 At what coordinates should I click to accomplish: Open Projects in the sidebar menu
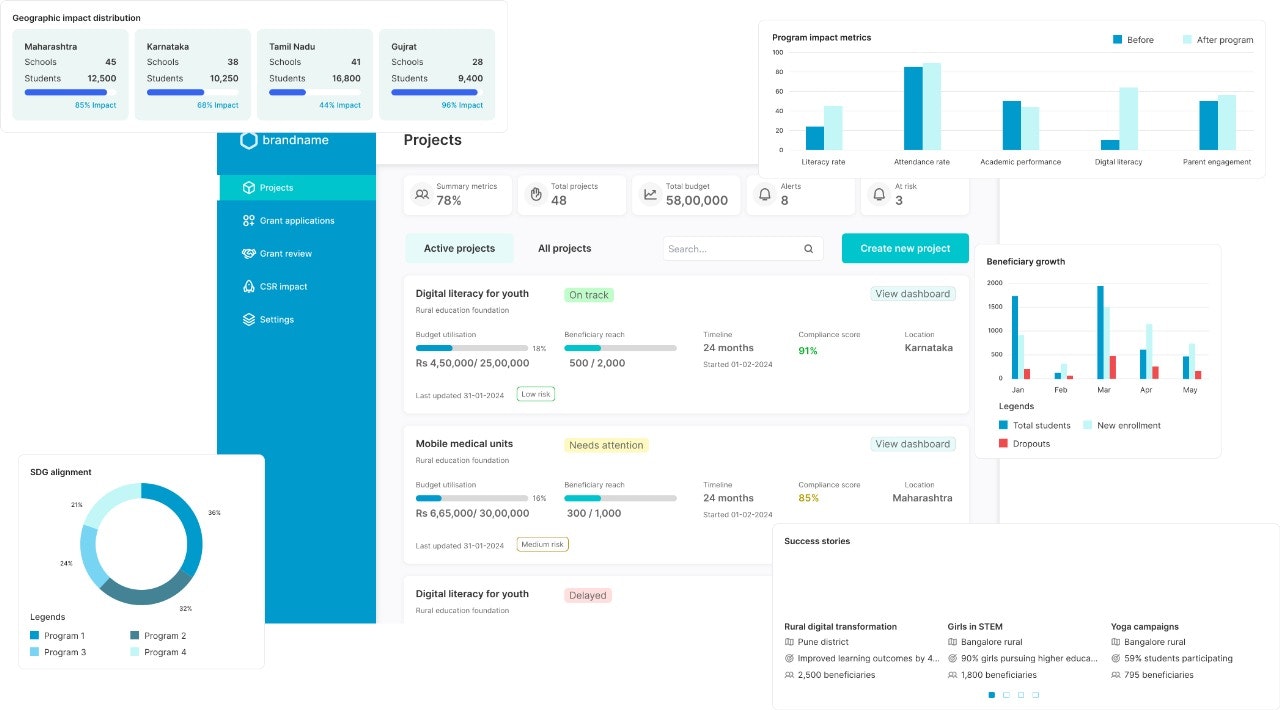click(297, 188)
